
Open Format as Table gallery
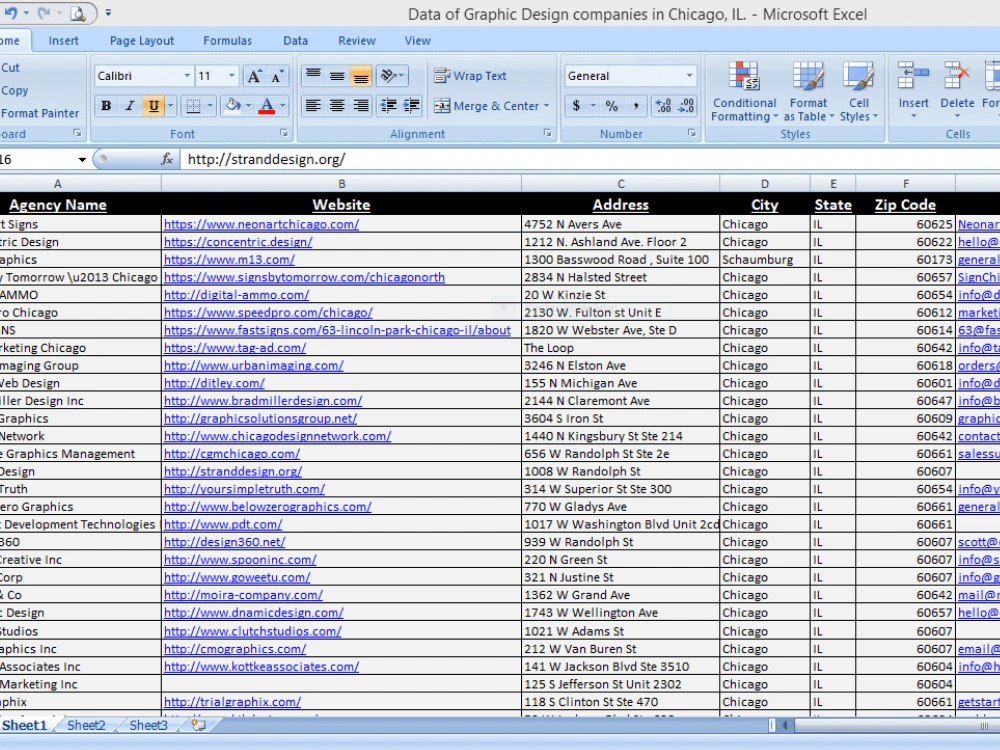[808, 92]
